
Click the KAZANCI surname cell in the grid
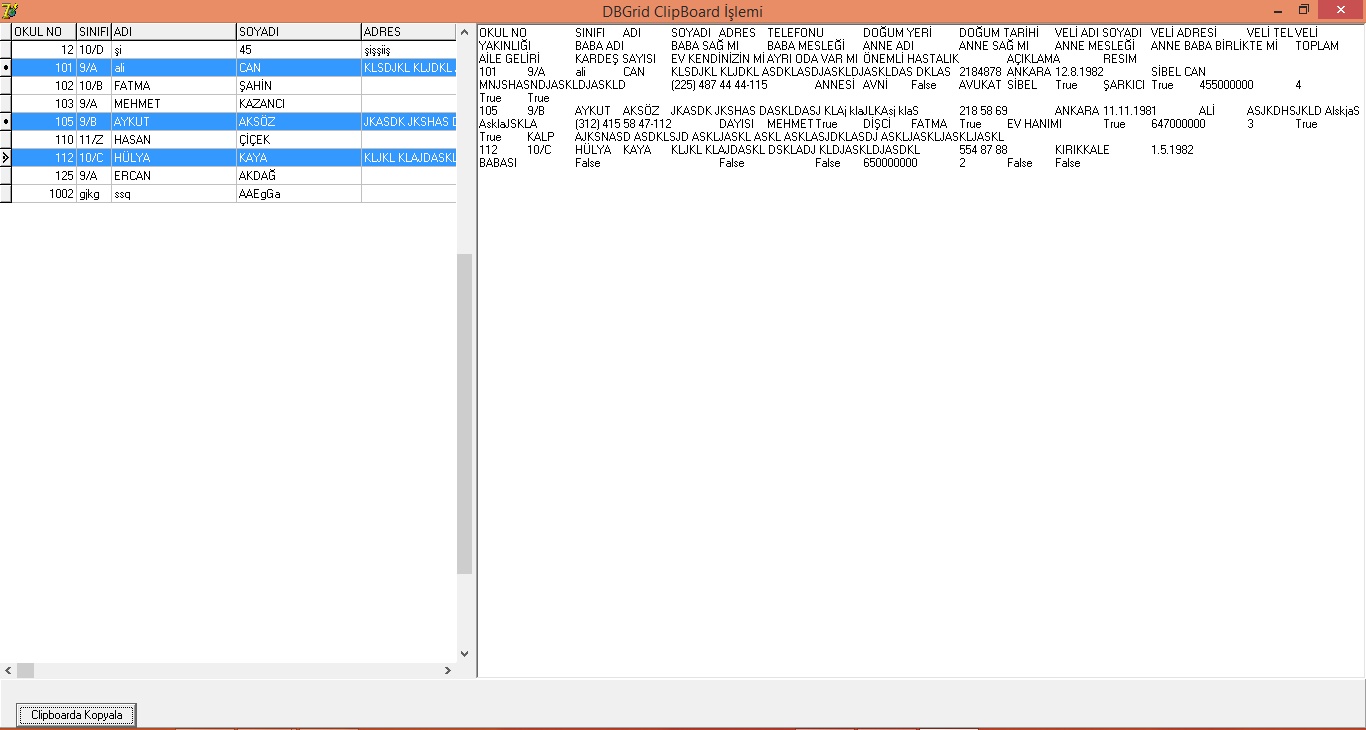coord(299,104)
